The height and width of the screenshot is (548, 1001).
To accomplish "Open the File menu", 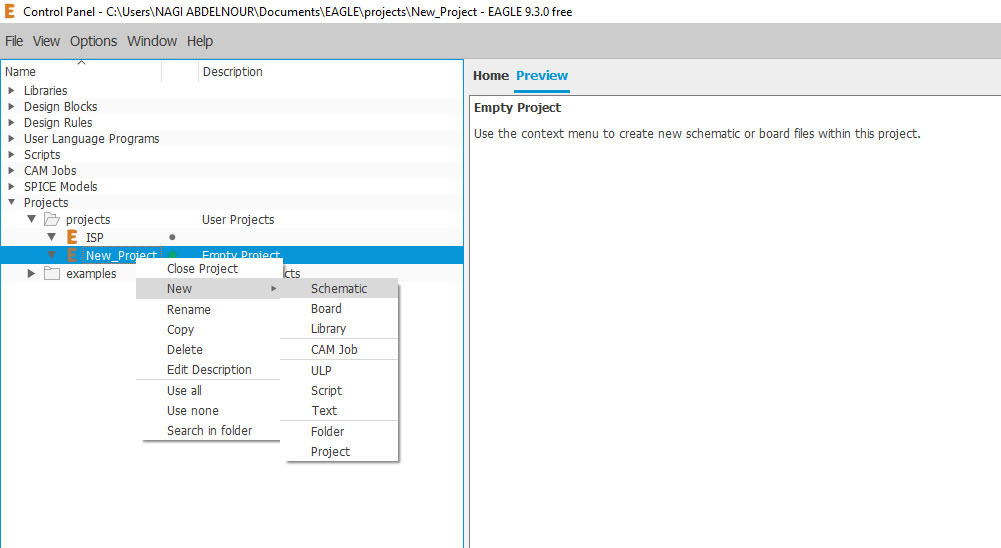I will click(14, 41).
